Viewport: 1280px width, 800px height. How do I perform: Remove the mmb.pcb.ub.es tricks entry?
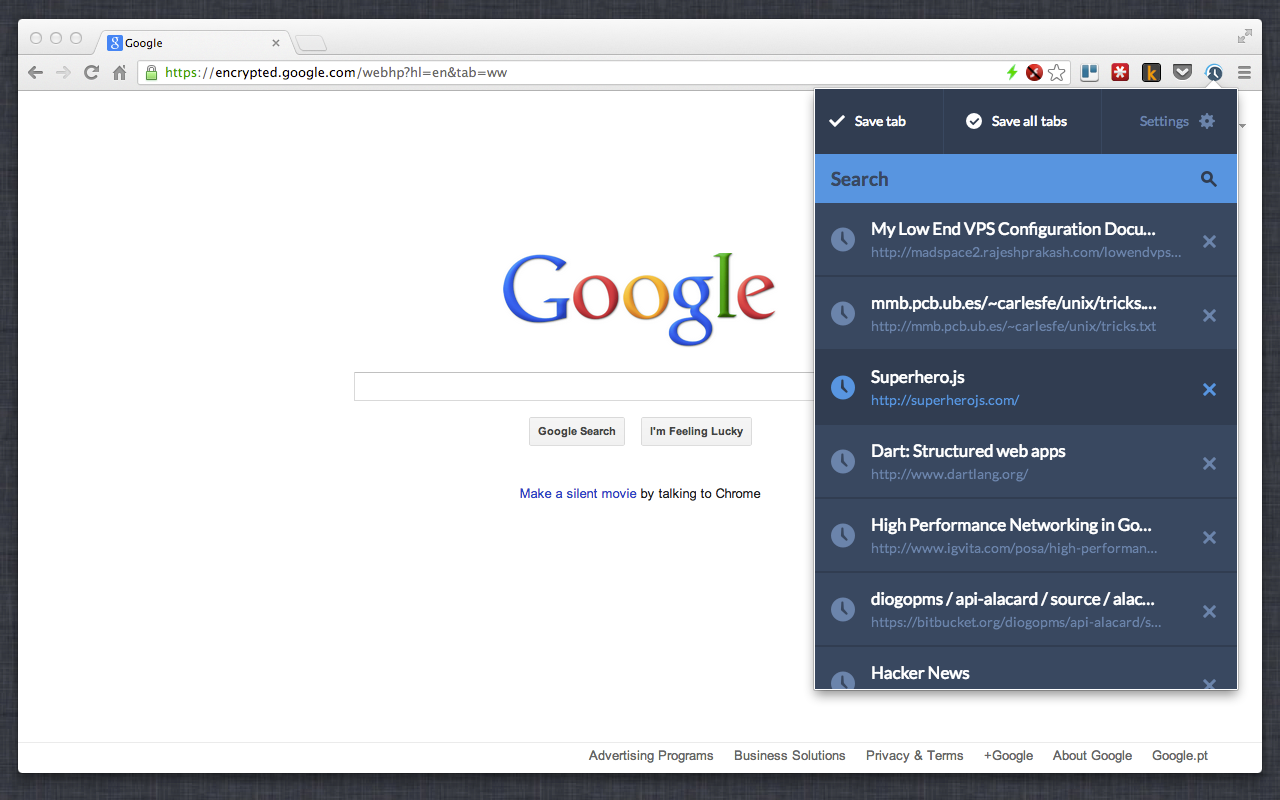pyautogui.click(x=1209, y=315)
